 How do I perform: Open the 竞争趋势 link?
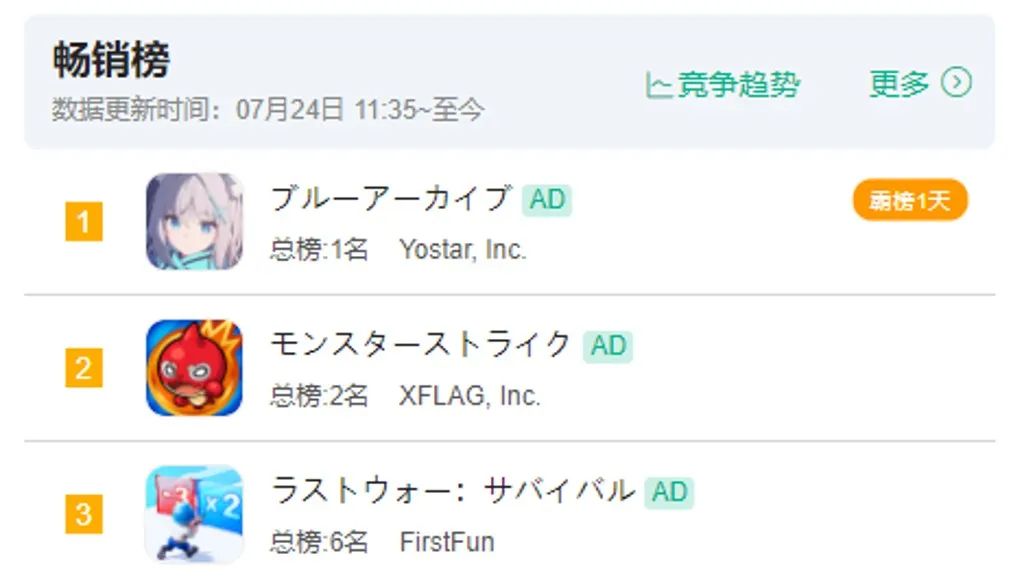tap(738, 85)
